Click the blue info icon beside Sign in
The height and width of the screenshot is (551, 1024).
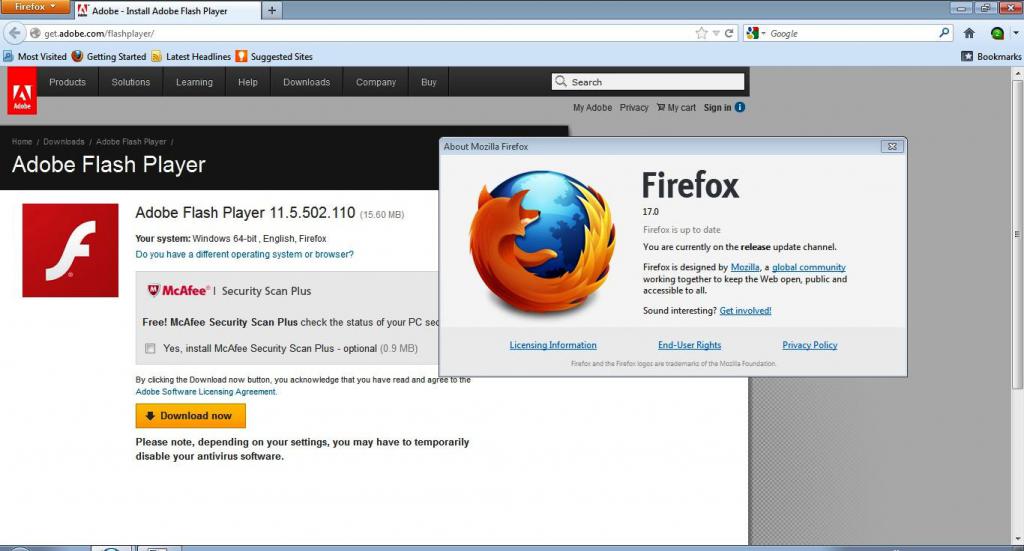point(740,107)
